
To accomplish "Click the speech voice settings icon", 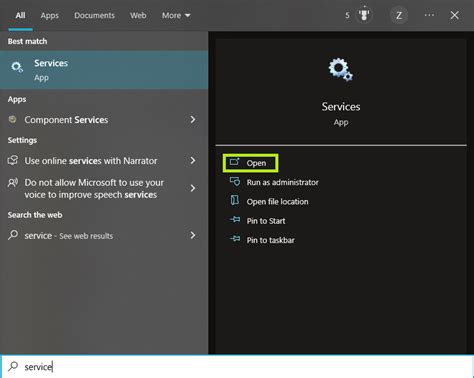I will [13, 182].
